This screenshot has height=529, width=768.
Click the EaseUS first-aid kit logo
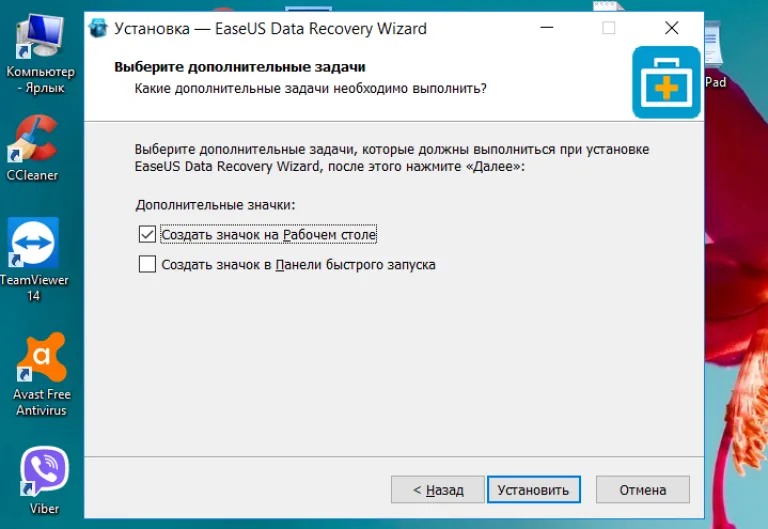pyautogui.click(x=666, y=82)
